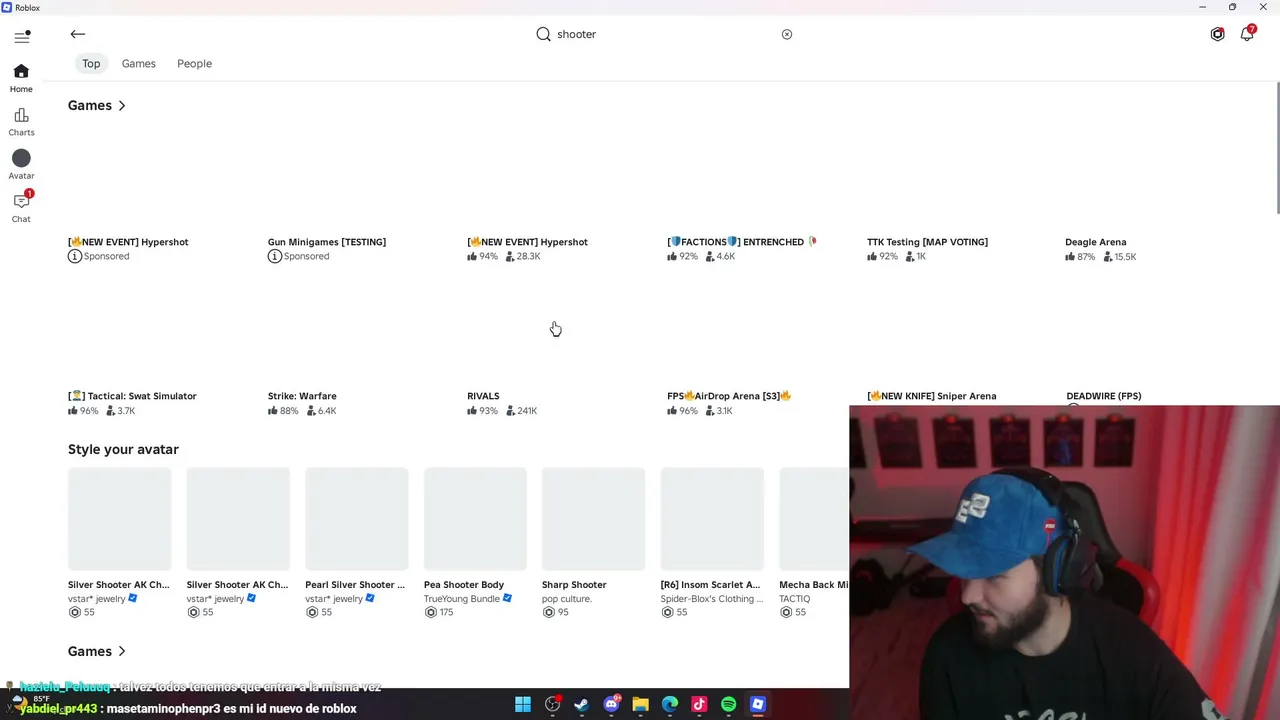The width and height of the screenshot is (1280, 720).
Task: Visit Spider-Blox's Clothing creator
Action: 712,599
